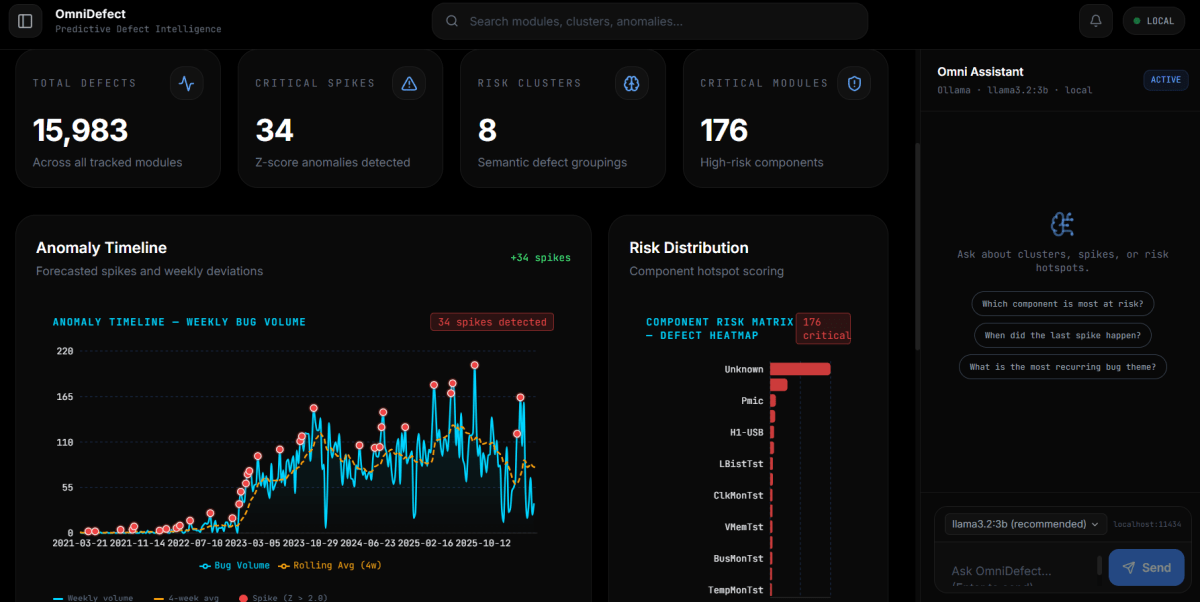
Task: Click the "Risk Distribution" card title
Action: (689, 247)
